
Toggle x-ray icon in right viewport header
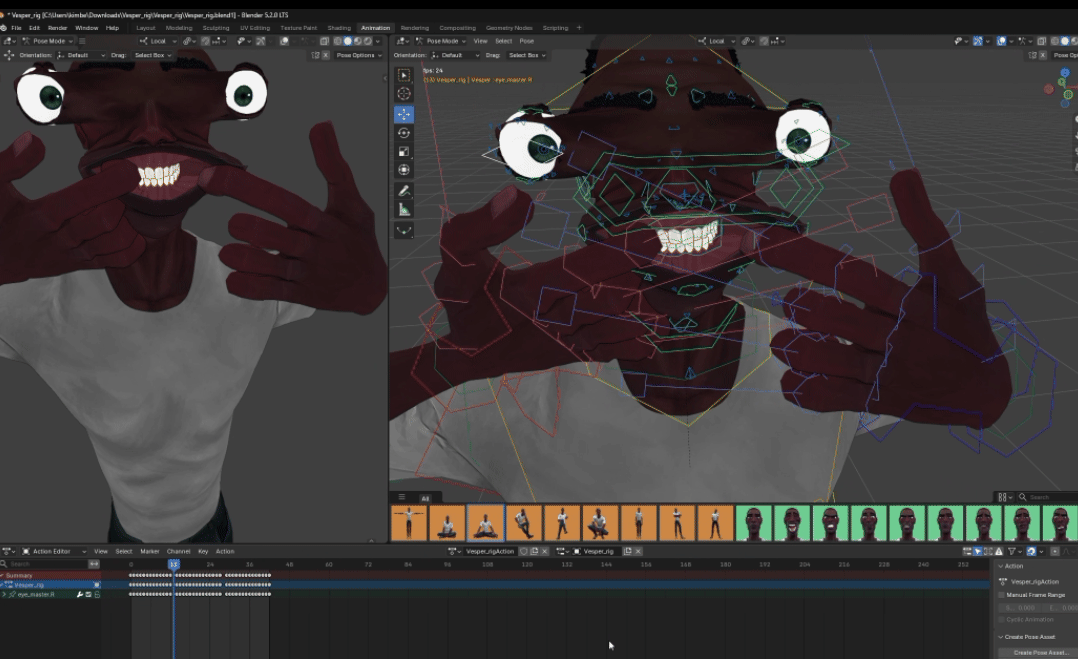pyautogui.click(x=1041, y=41)
